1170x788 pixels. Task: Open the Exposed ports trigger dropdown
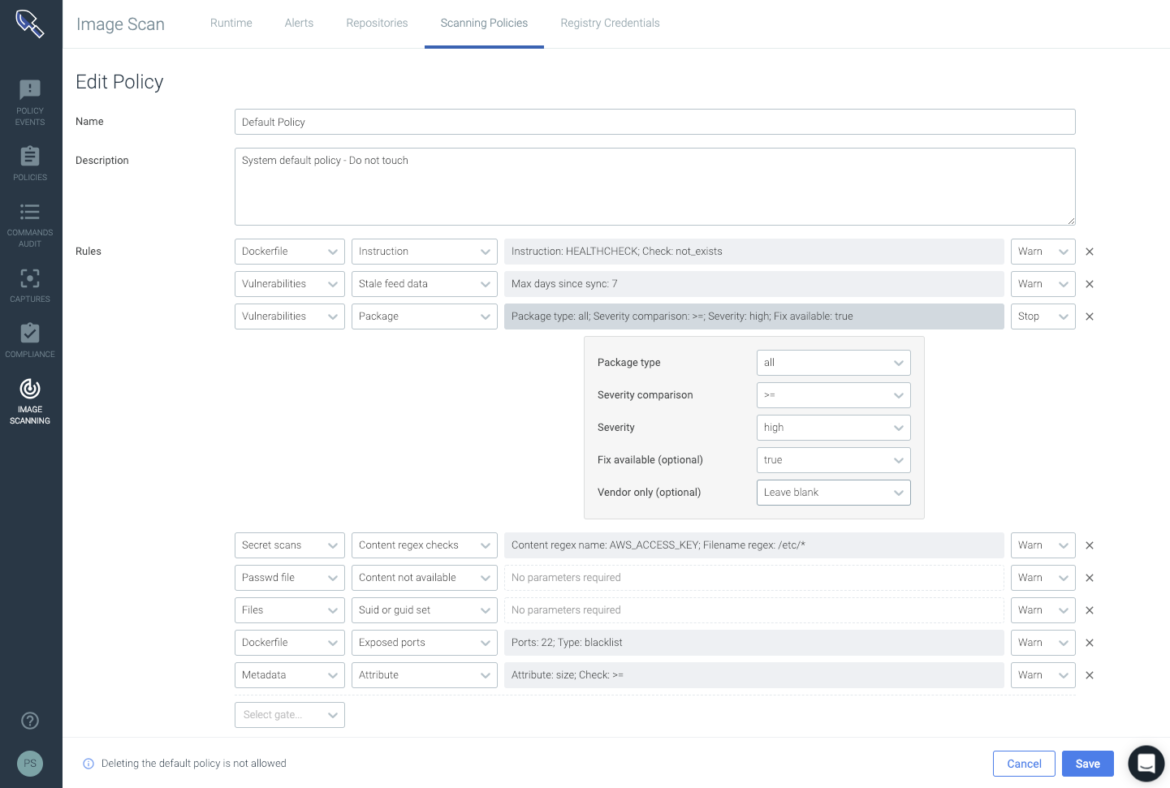tap(425, 642)
